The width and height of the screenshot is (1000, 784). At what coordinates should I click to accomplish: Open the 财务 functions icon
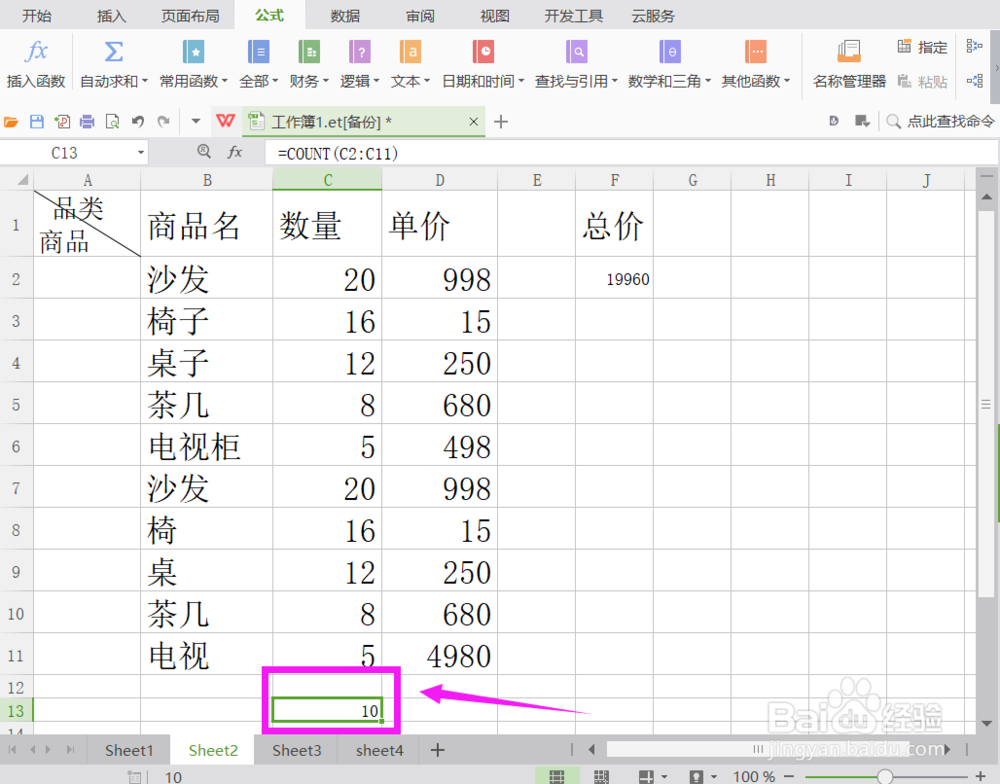click(x=309, y=51)
